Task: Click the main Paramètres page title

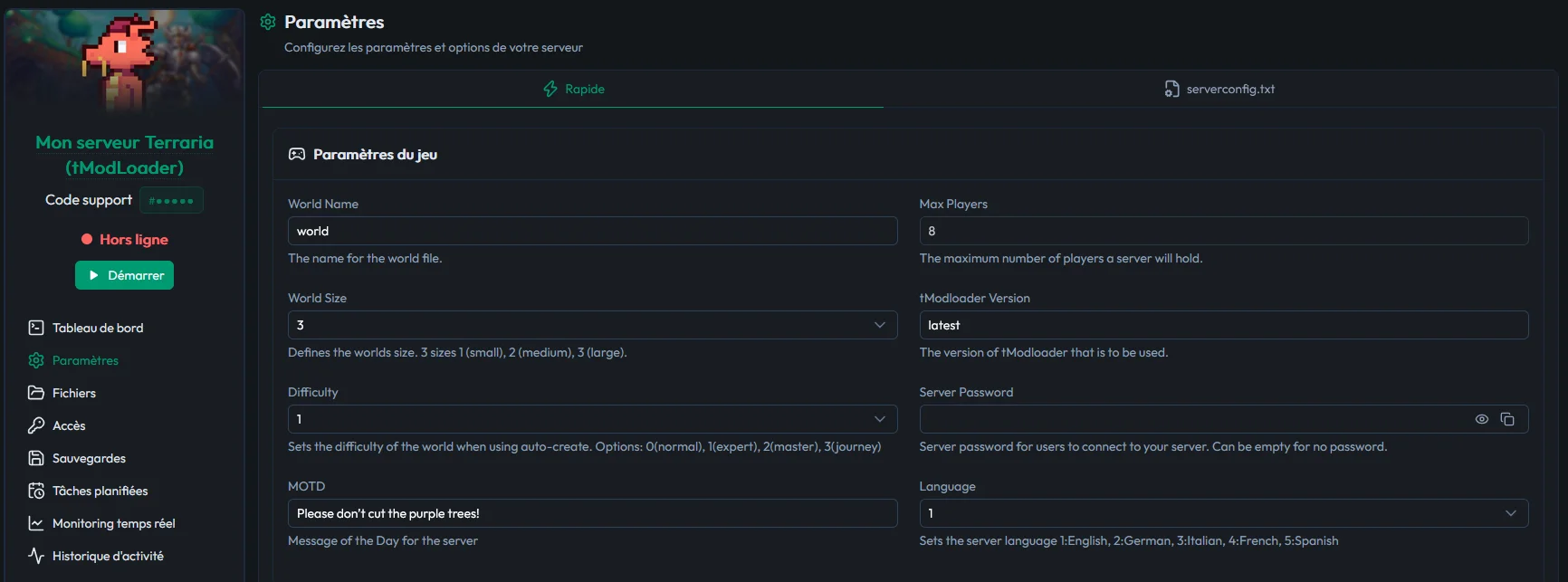Action: [x=334, y=22]
